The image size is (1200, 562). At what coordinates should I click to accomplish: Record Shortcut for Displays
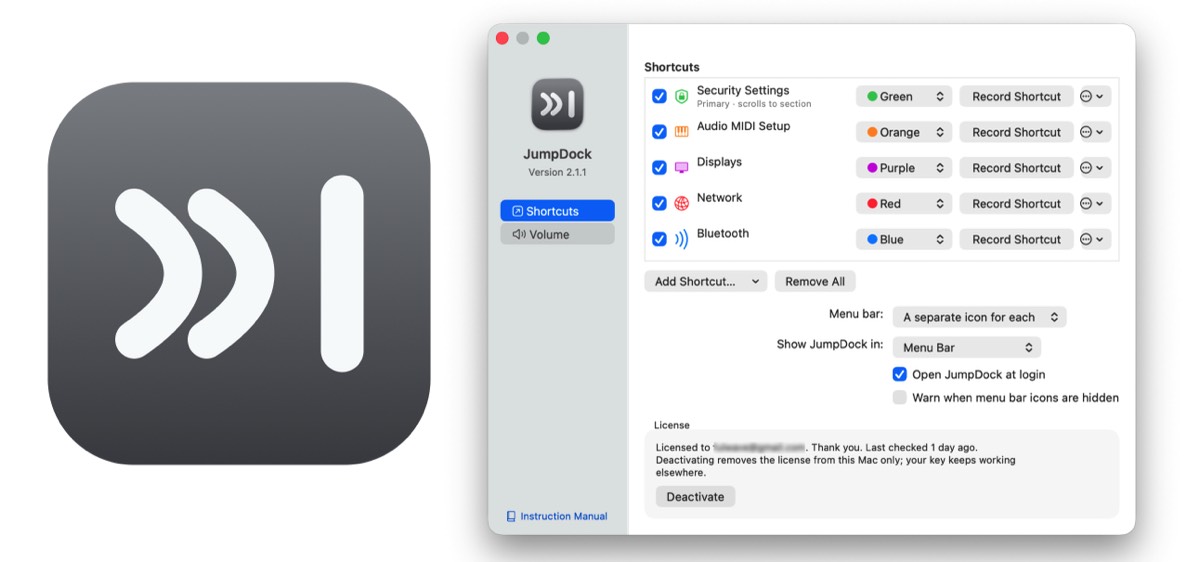pos(1017,168)
